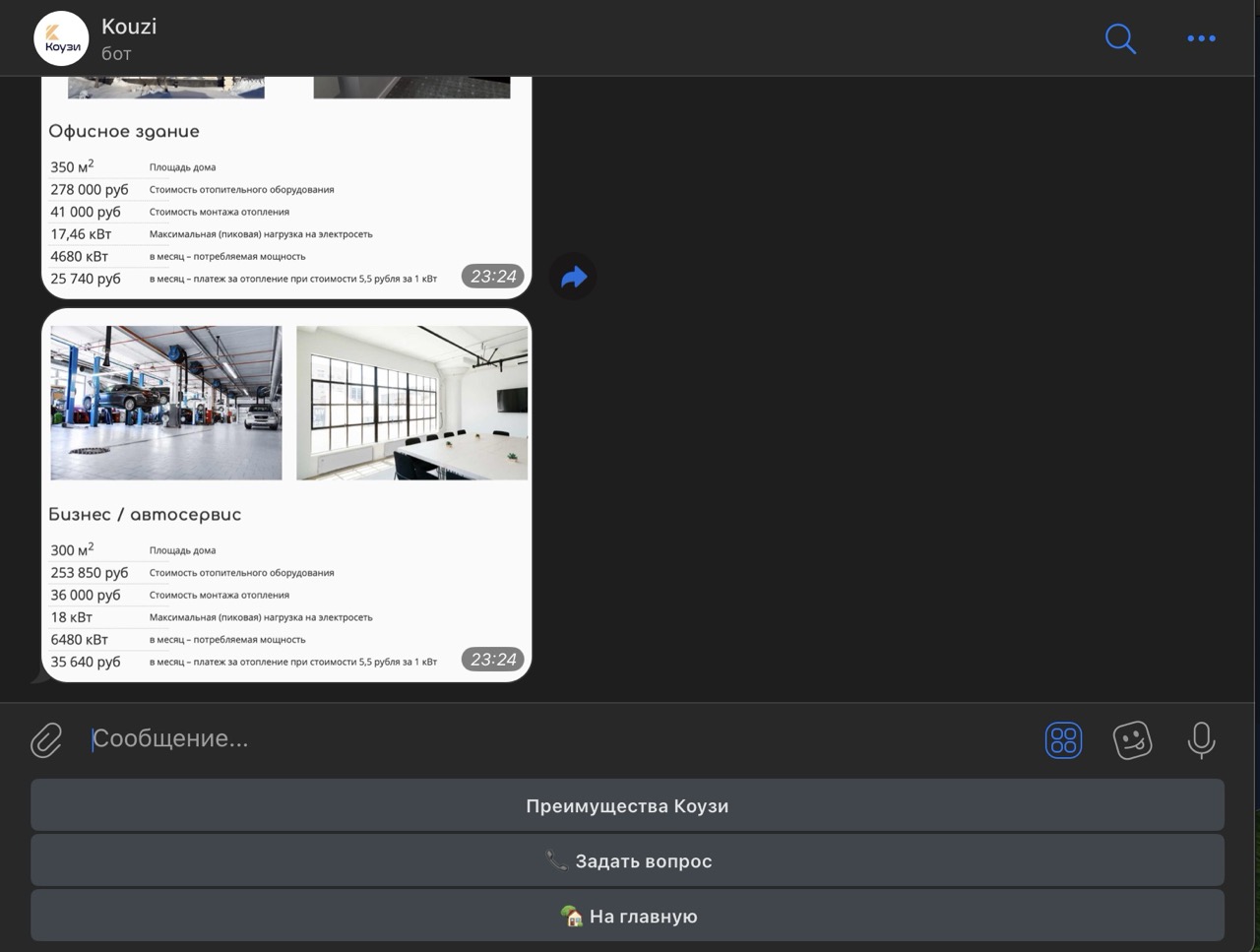Open the white meeting room photo
This screenshot has width=1260, height=952.
pyautogui.click(x=412, y=403)
